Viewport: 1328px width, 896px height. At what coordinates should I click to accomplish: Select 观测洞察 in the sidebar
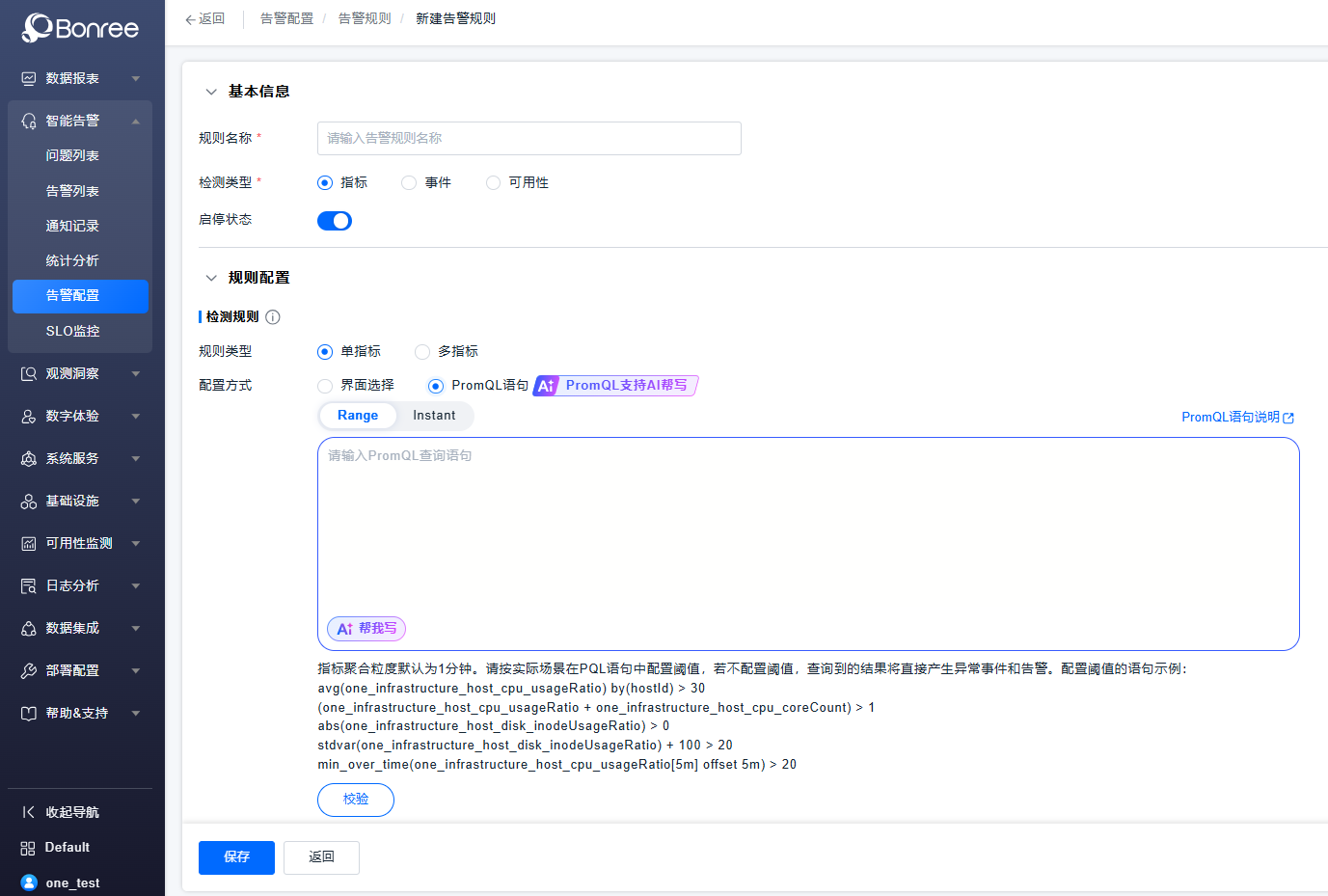68,373
